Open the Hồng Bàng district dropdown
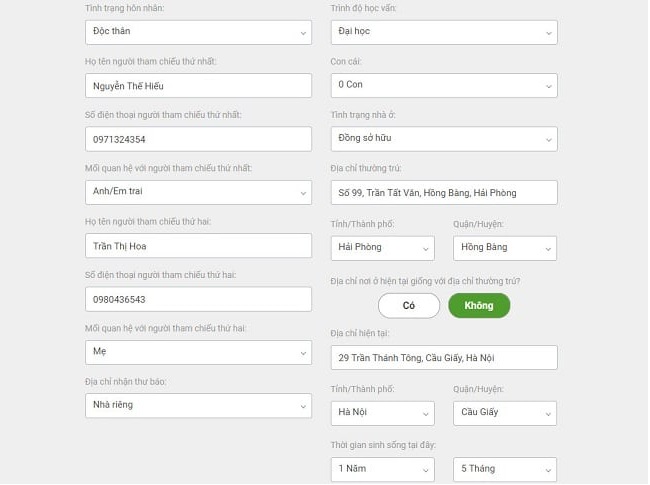The image size is (650, 485). (504, 247)
